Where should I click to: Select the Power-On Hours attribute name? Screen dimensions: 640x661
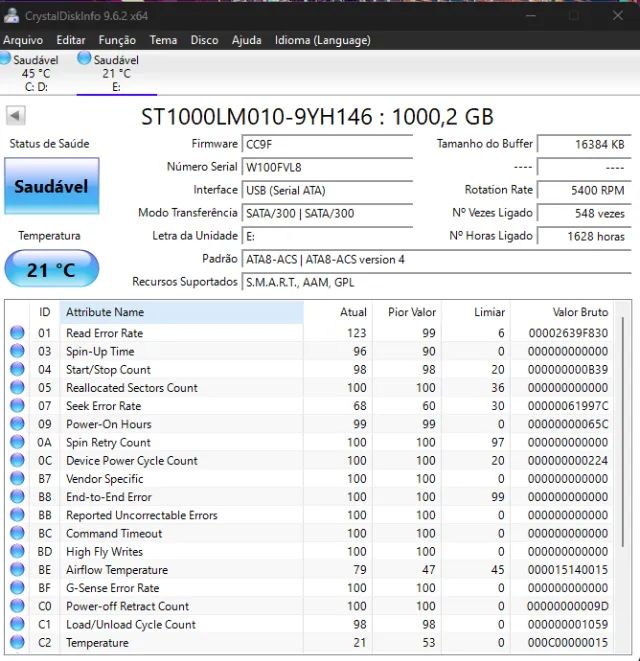108,424
